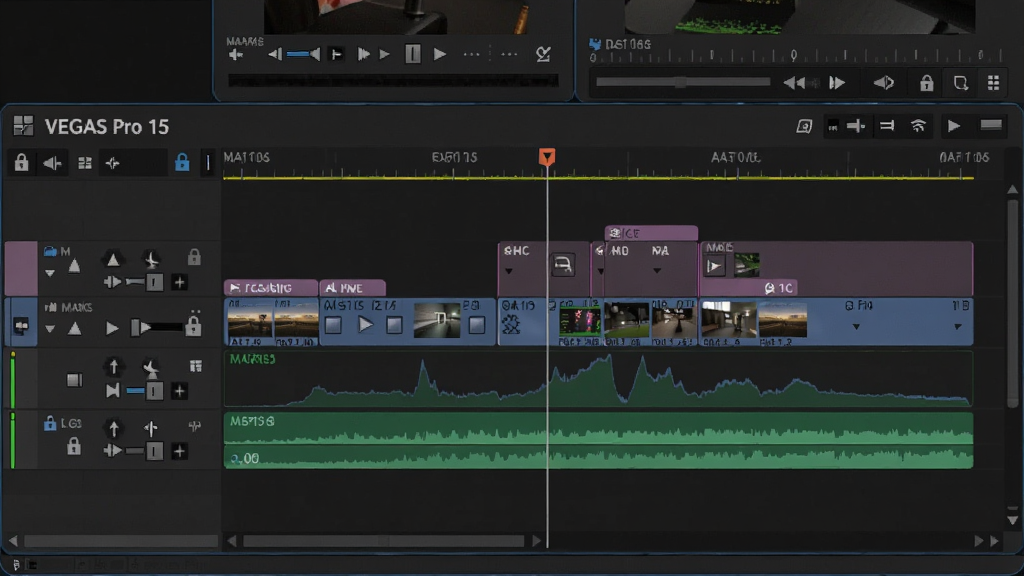1024x576 pixels.
Task: Select the green thumbnail in the MAE purple clip
Action: click(746, 264)
